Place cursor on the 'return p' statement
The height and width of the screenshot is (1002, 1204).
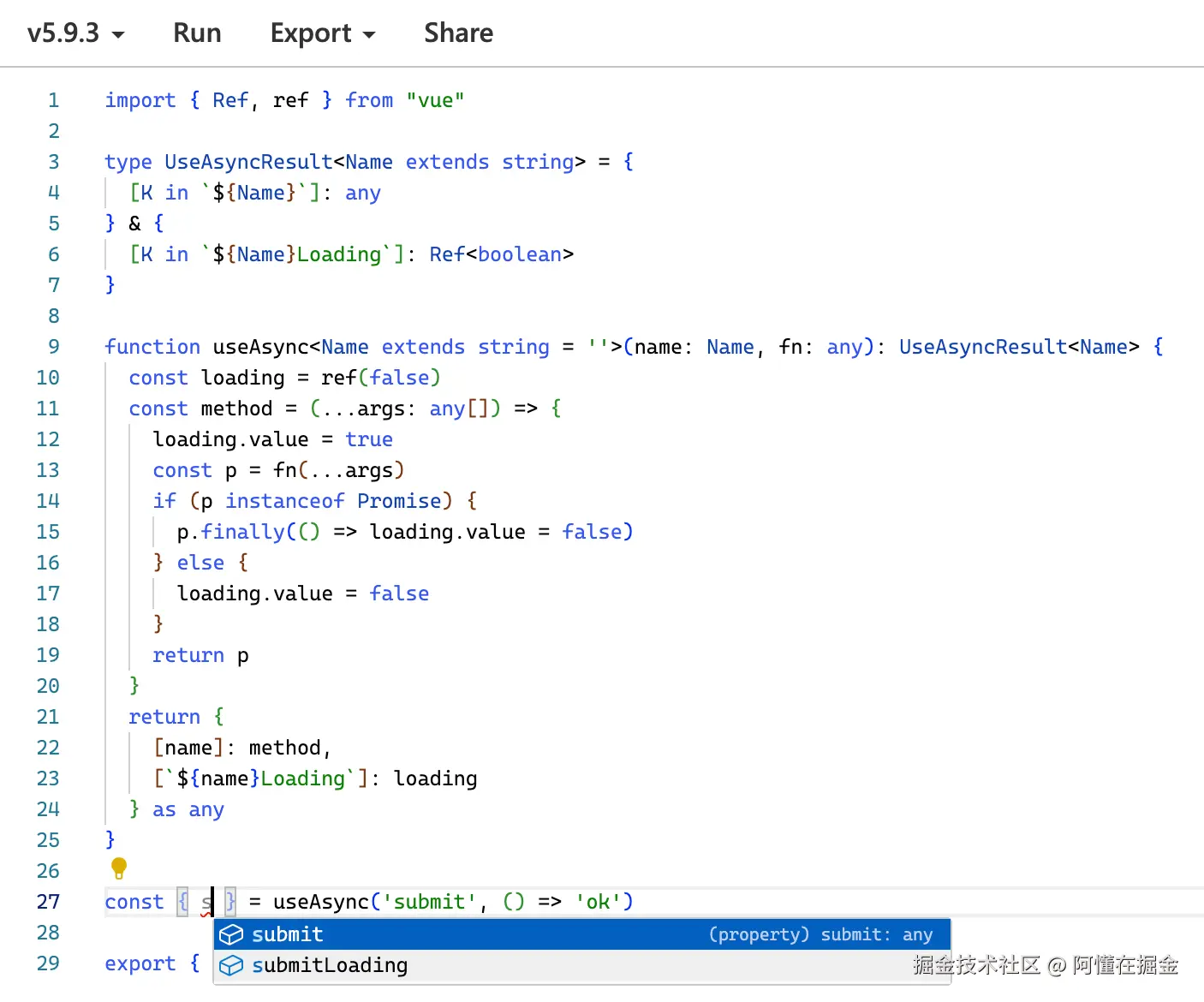[200, 655]
